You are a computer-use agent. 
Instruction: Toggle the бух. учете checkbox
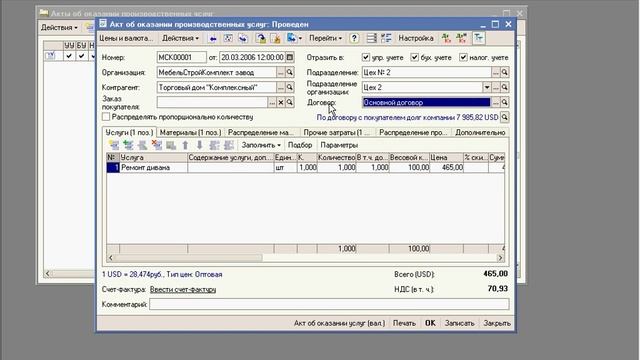coord(414,58)
